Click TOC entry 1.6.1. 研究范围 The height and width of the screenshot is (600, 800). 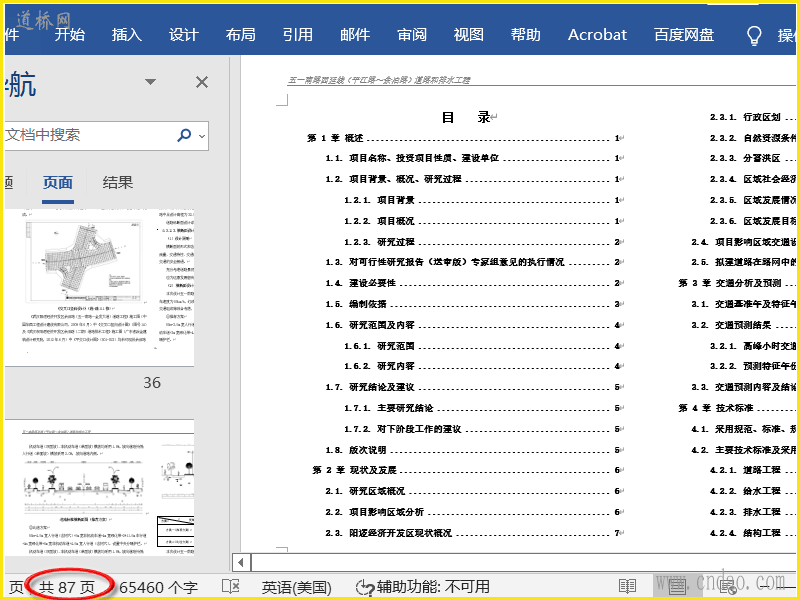click(484, 346)
